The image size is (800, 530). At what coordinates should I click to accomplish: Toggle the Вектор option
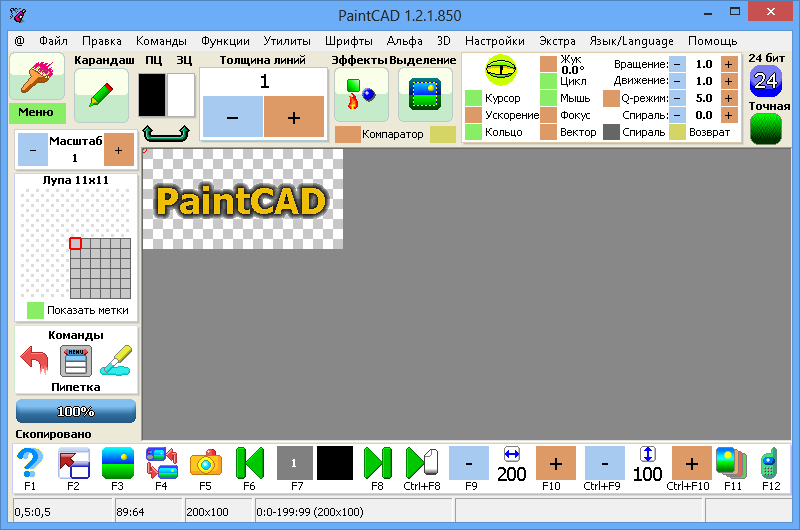548,132
